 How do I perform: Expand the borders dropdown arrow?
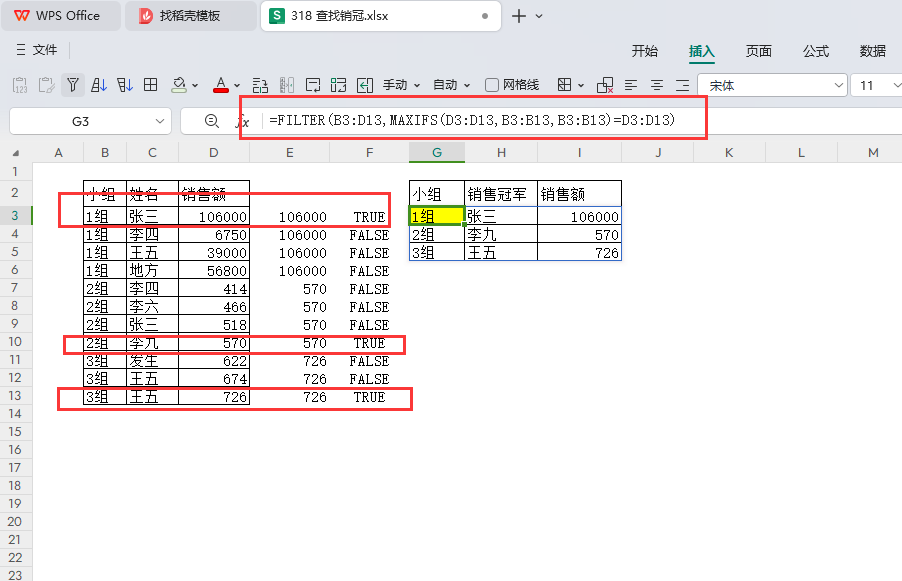(581, 86)
